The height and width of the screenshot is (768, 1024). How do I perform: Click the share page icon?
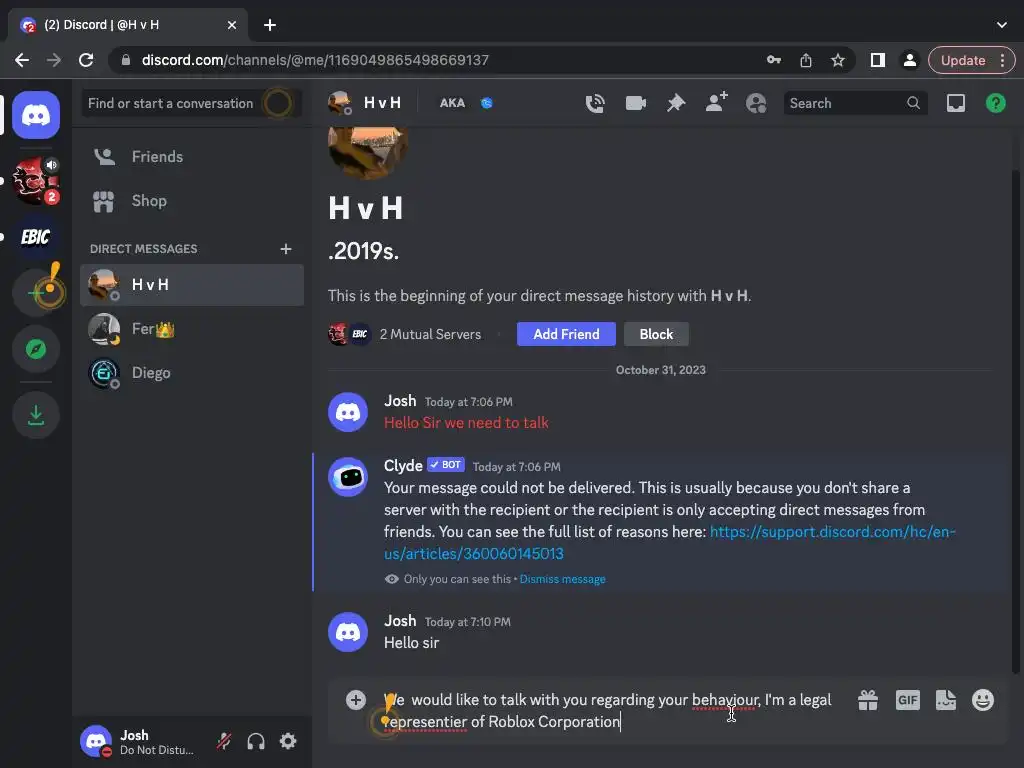tap(805, 60)
